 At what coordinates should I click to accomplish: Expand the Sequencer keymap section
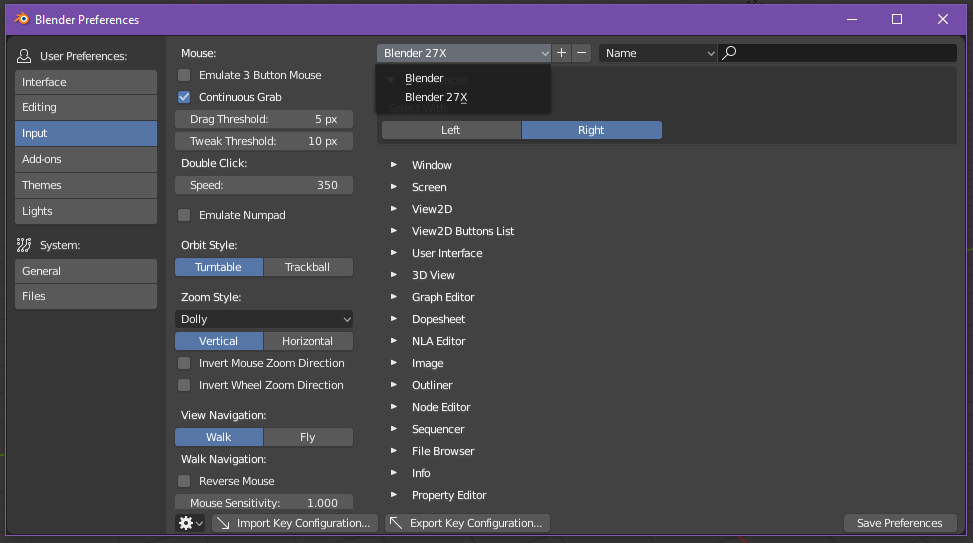click(x=394, y=429)
